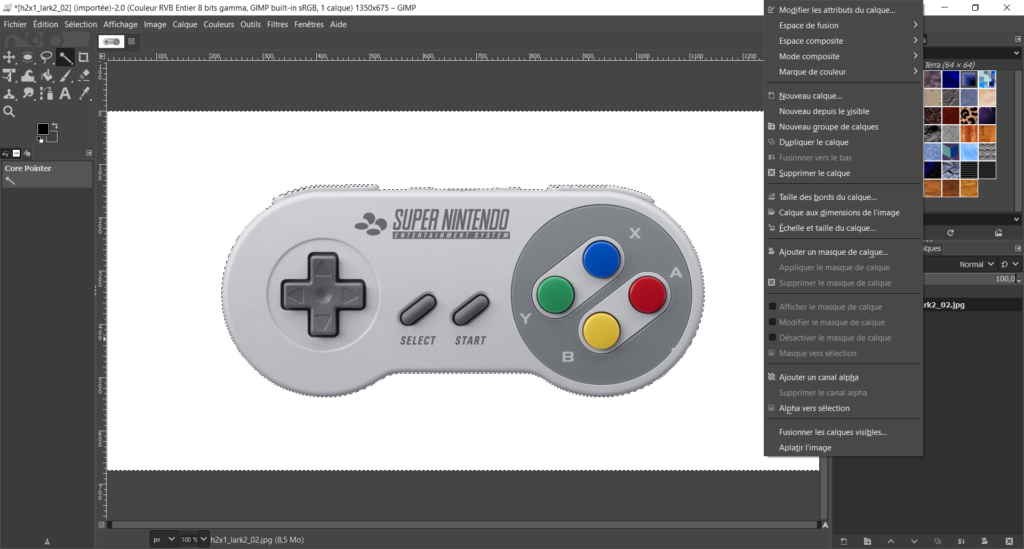
Task: Open pattern as image icon
Action: pos(999,232)
